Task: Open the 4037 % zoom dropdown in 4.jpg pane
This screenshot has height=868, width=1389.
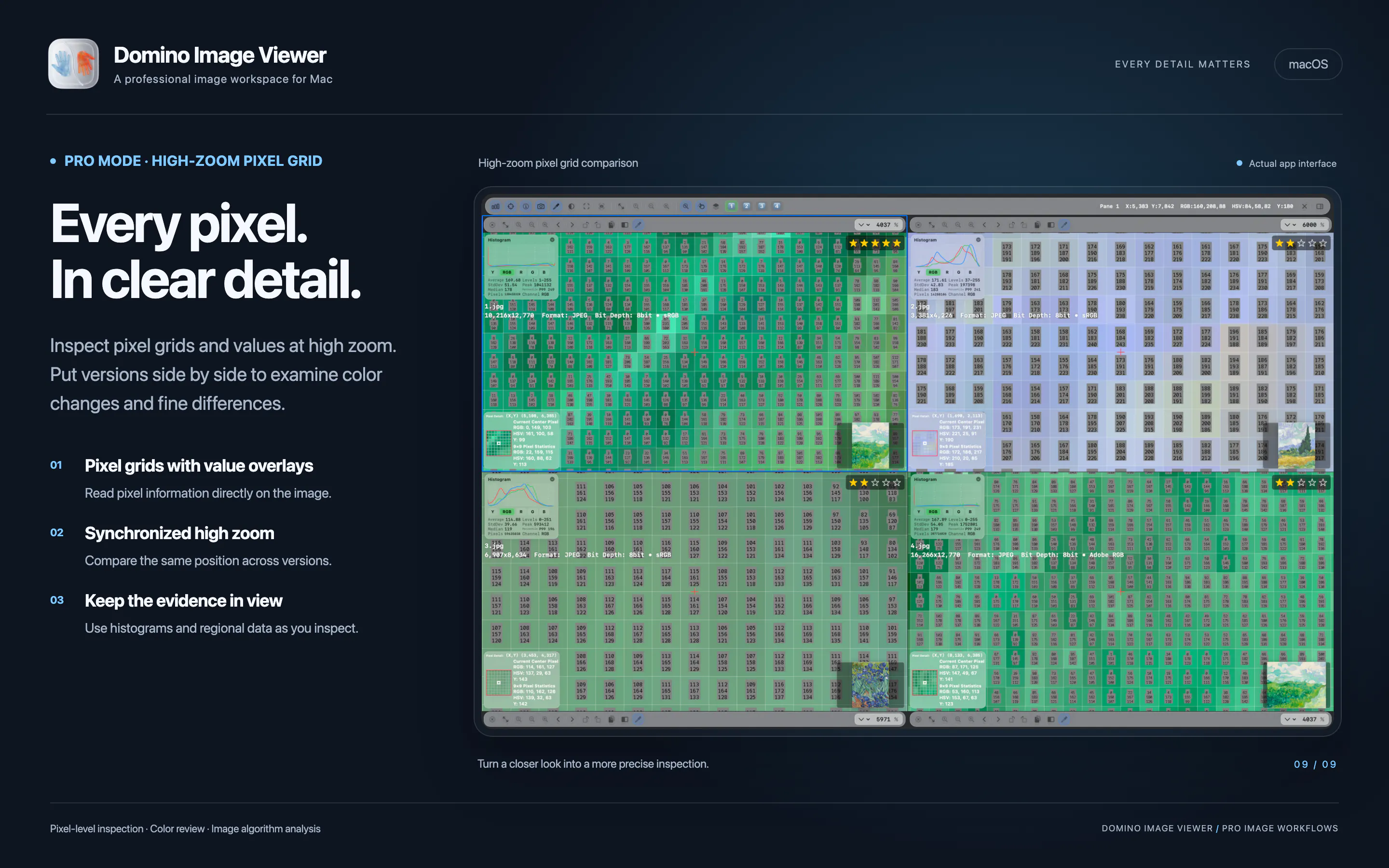Action: pos(1305,719)
